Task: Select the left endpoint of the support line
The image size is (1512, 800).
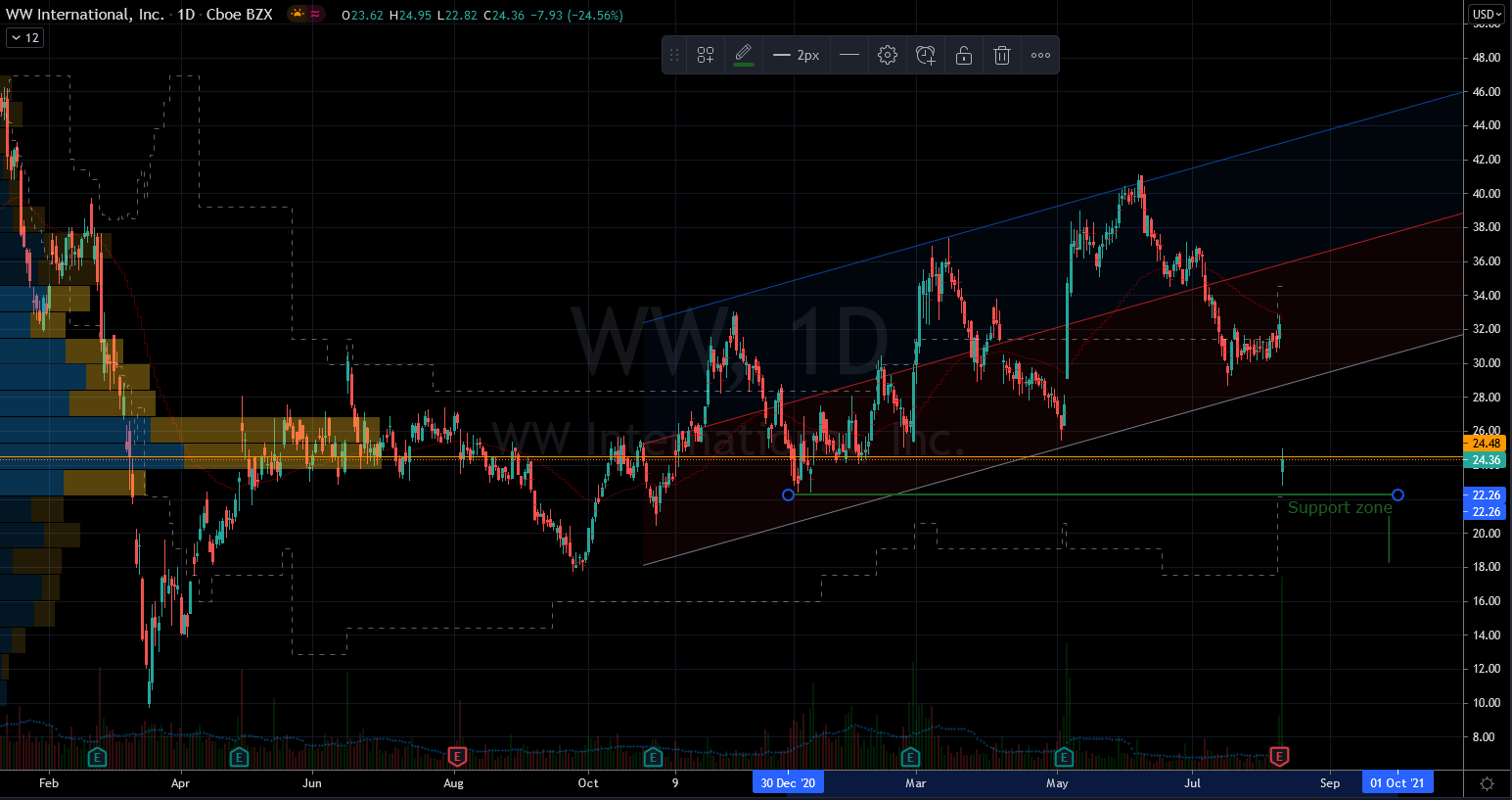Action: [789, 494]
